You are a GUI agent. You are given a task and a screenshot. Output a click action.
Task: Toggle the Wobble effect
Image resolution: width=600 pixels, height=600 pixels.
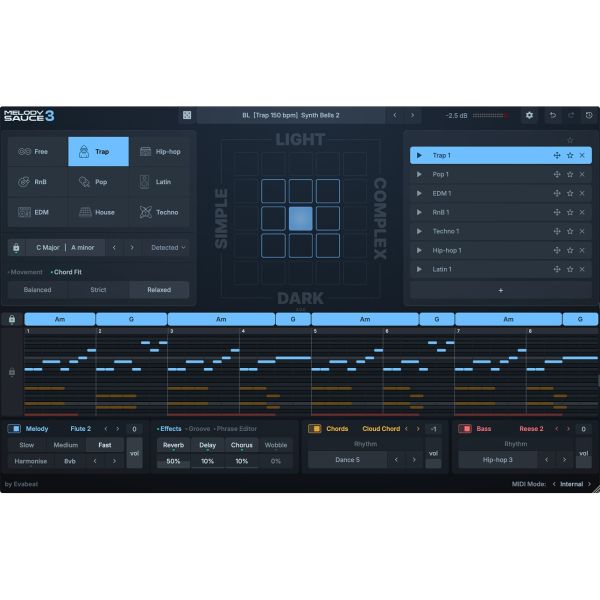tap(276, 445)
